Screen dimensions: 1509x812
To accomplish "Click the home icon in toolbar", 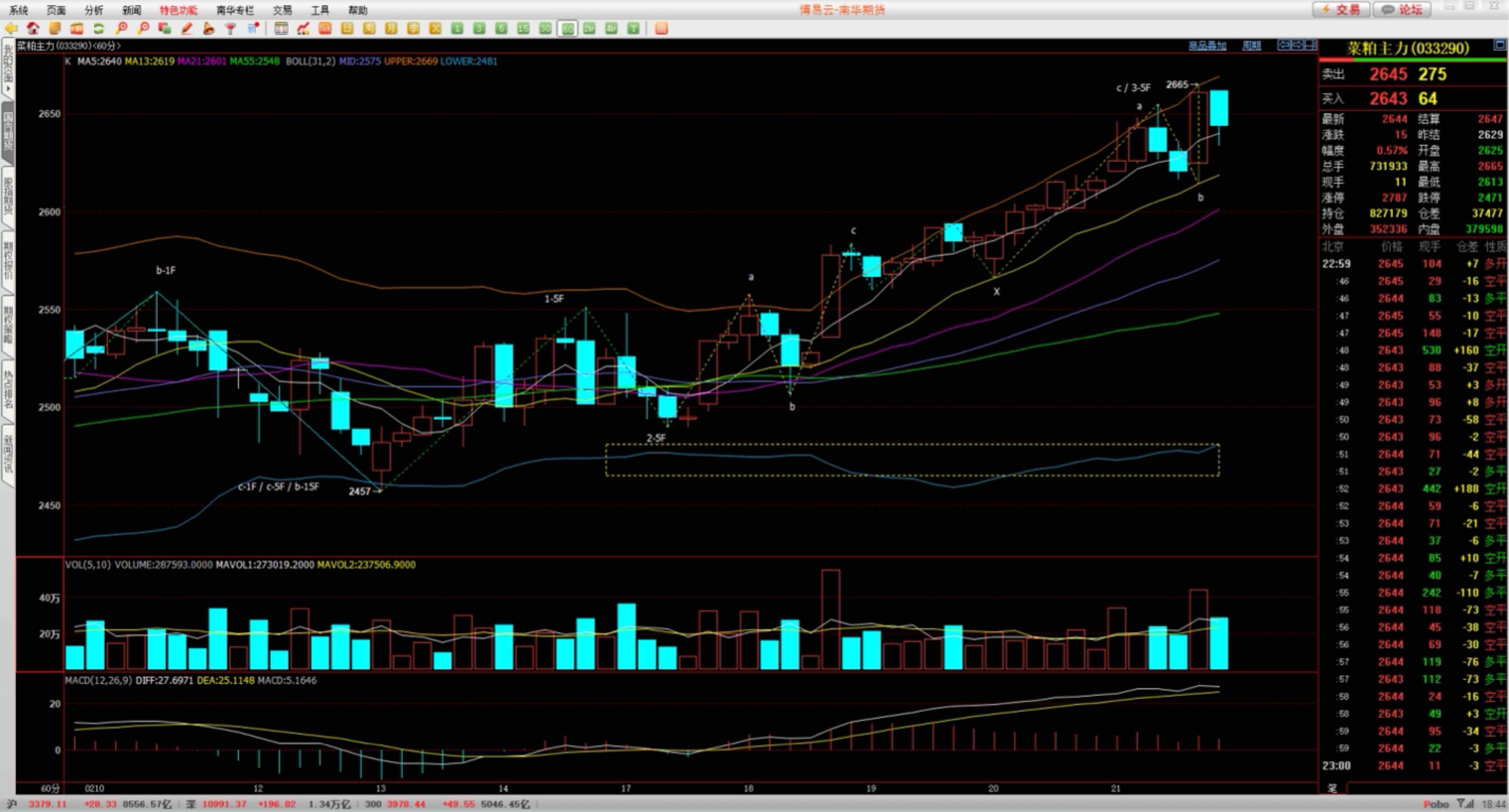I will 33,28.
